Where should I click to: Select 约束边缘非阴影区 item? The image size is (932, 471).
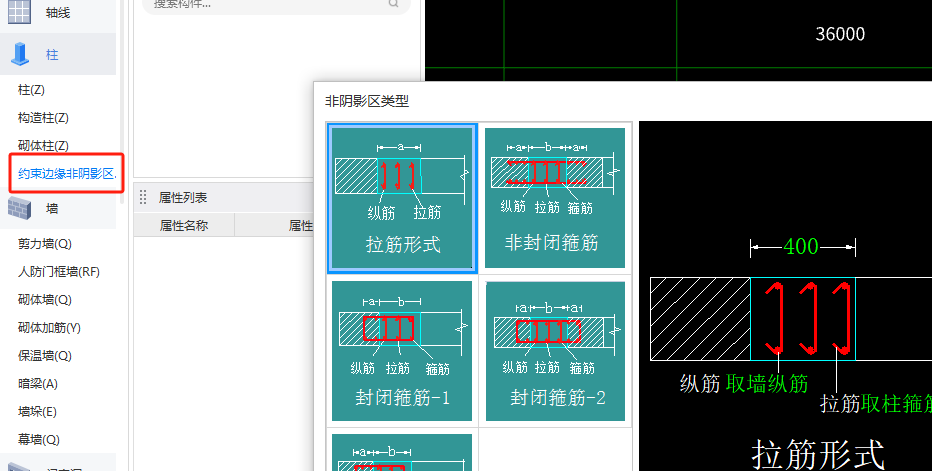pos(67,173)
